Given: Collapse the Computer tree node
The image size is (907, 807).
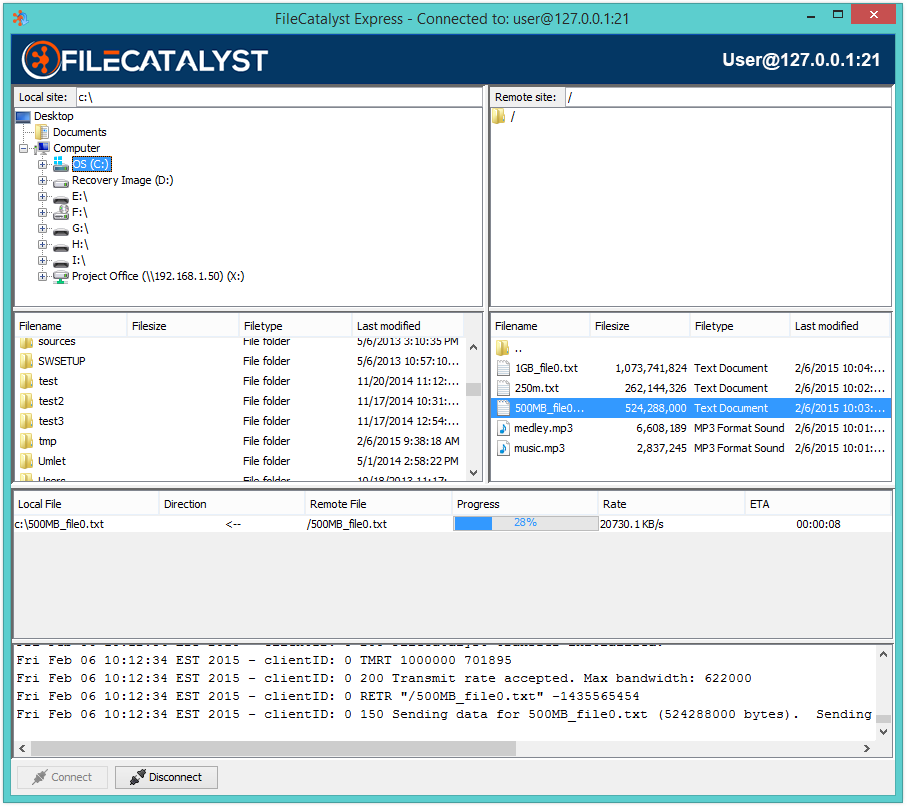Looking at the screenshot, I should click(23, 149).
